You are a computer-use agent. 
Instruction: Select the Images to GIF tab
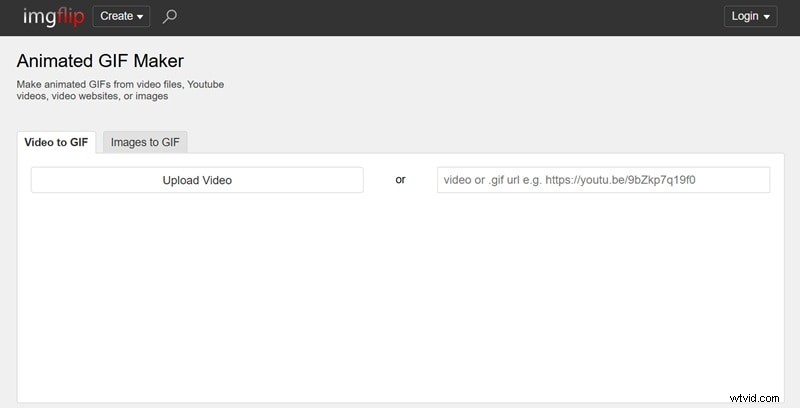145,142
